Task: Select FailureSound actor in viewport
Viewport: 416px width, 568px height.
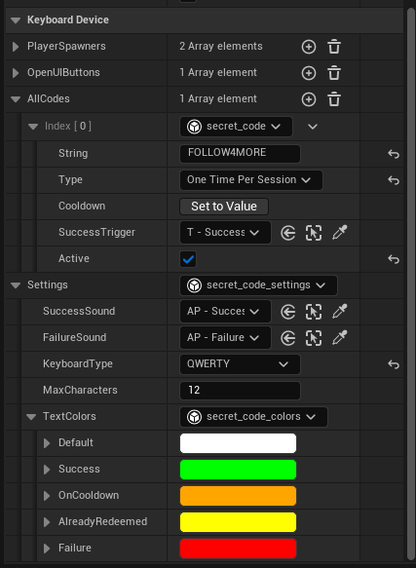Action: tap(313, 338)
